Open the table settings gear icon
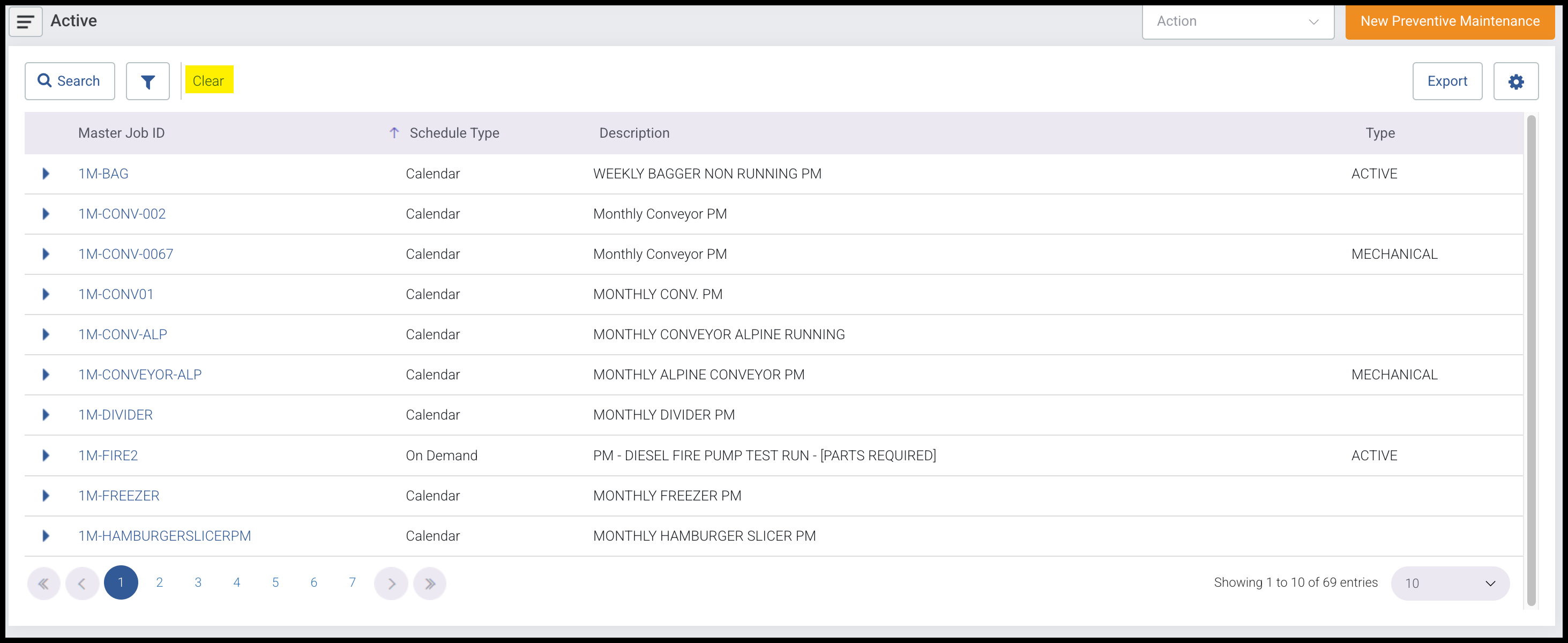The height and width of the screenshot is (643, 1568). pos(1515,81)
